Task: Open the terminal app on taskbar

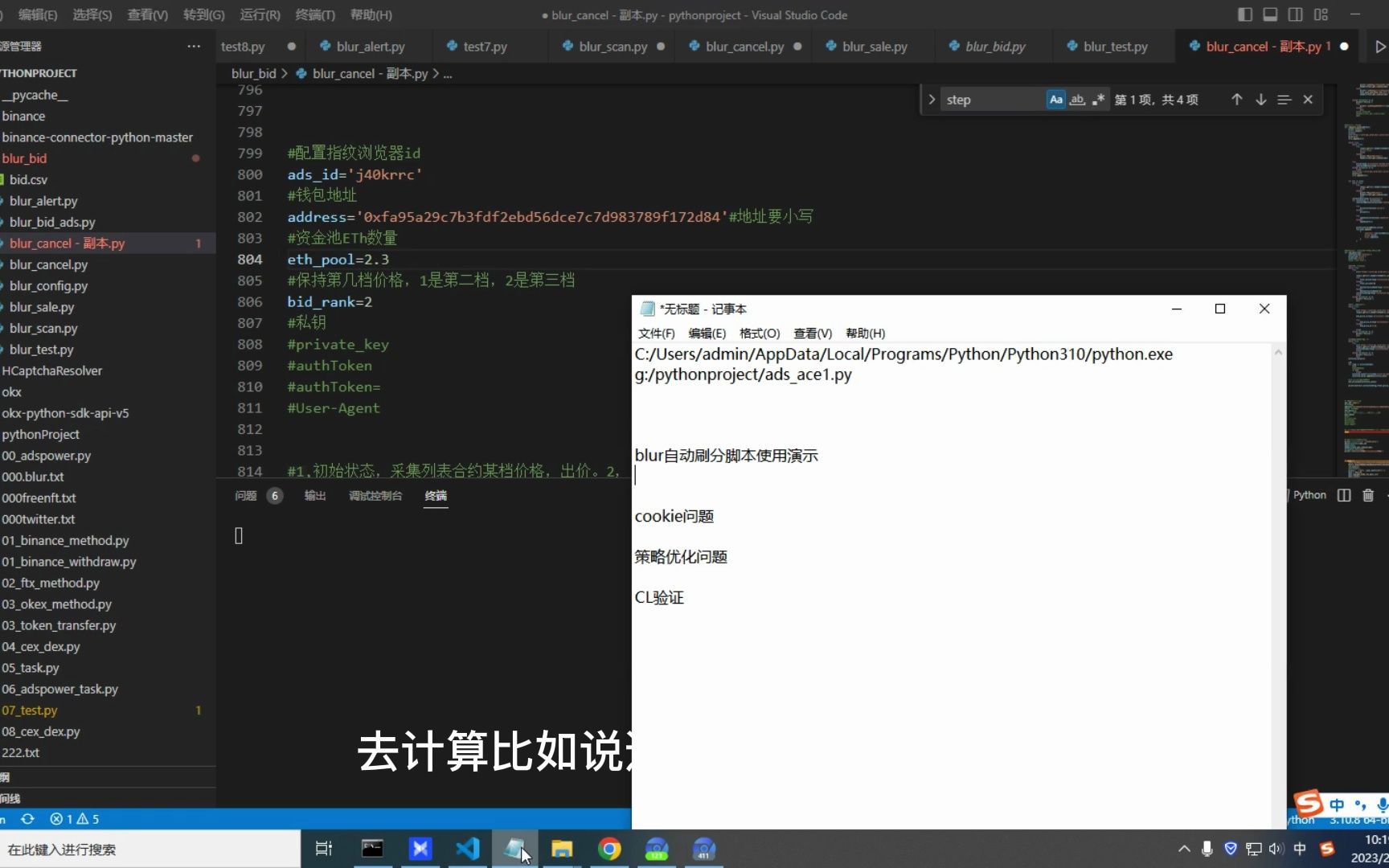Action: pyautogui.click(x=372, y=849)
